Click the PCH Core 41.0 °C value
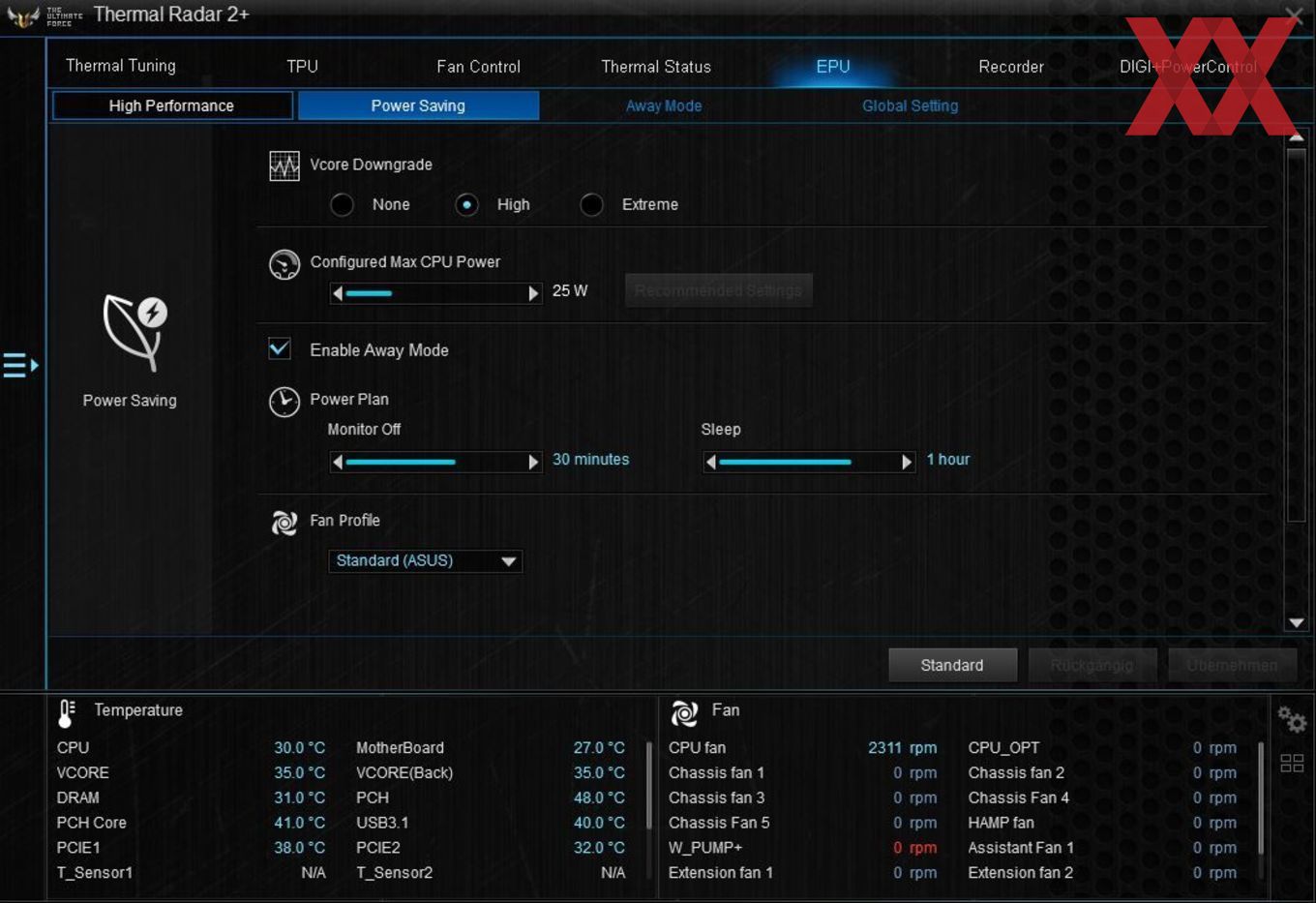This screenshot has width=1316, height=903. tap(300, 823)
